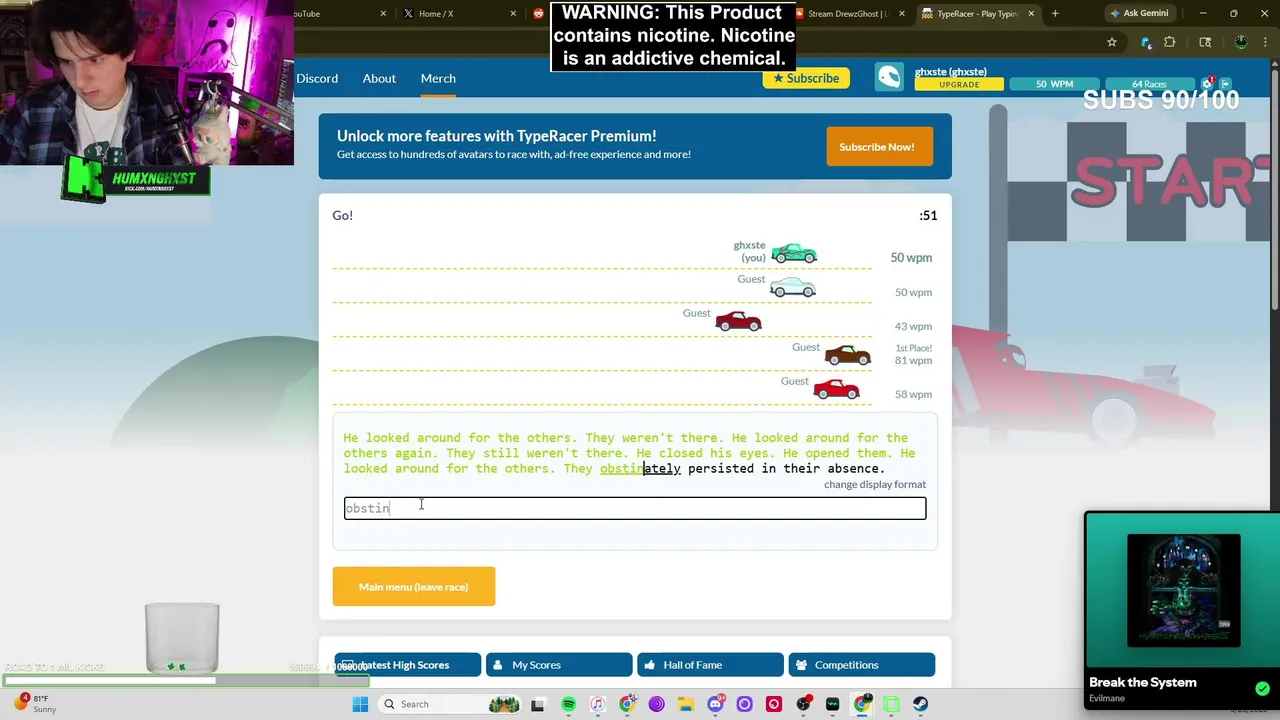Click the tab search/media icon in toolbar

coord(1205,42)
